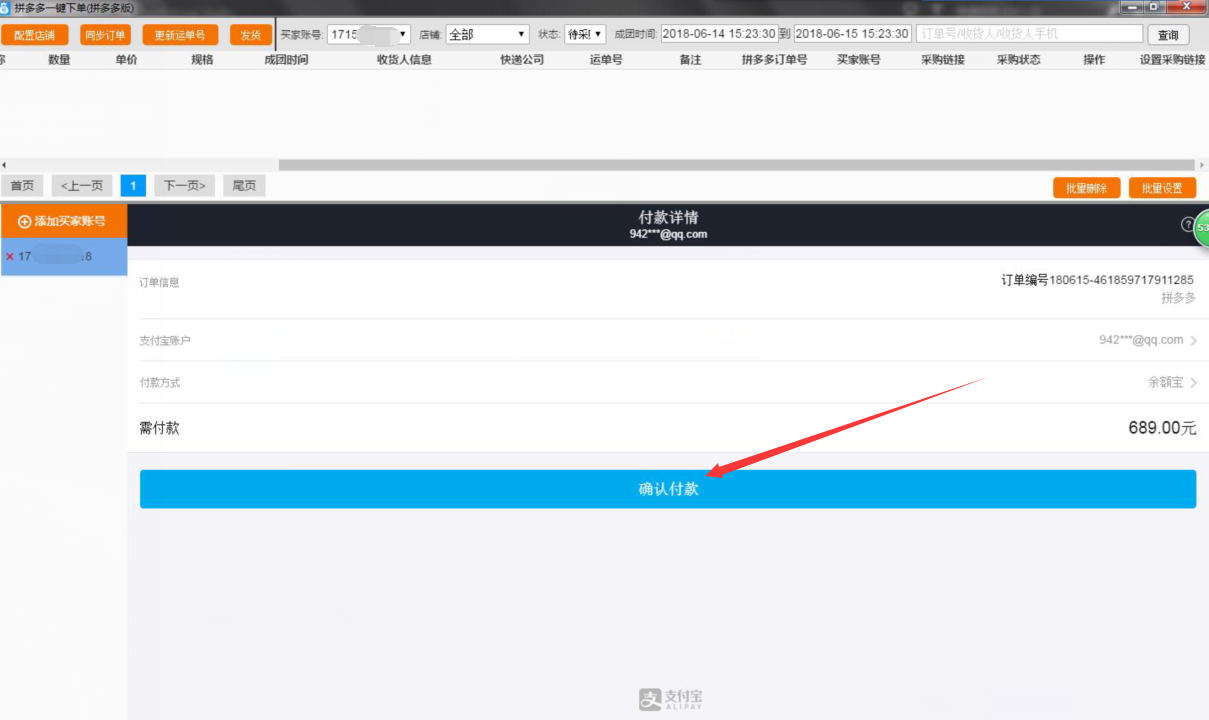
Task: Click the 单价 column header
Action: click(x=126, y=60)
